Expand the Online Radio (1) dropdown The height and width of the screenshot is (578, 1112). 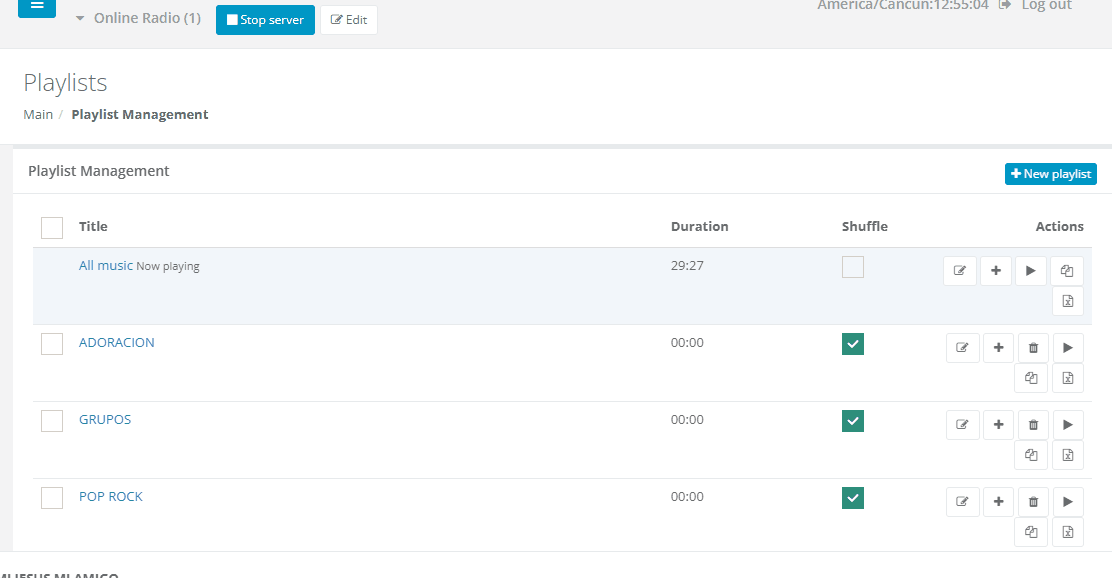tap(138, 18)
